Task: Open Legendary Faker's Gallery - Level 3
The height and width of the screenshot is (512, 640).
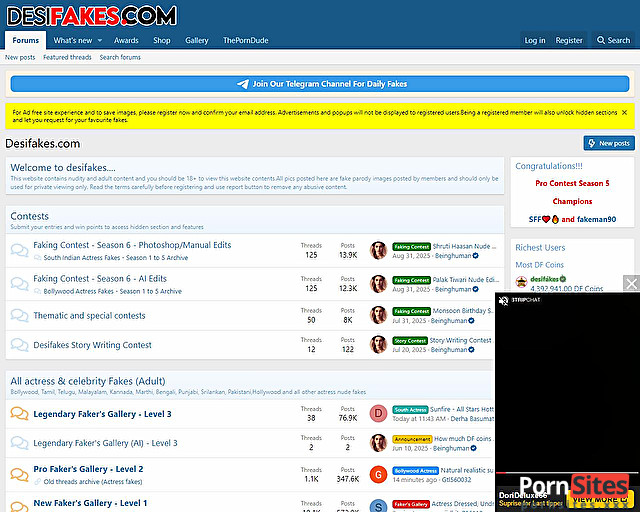Action: click(x=102, y=414)
